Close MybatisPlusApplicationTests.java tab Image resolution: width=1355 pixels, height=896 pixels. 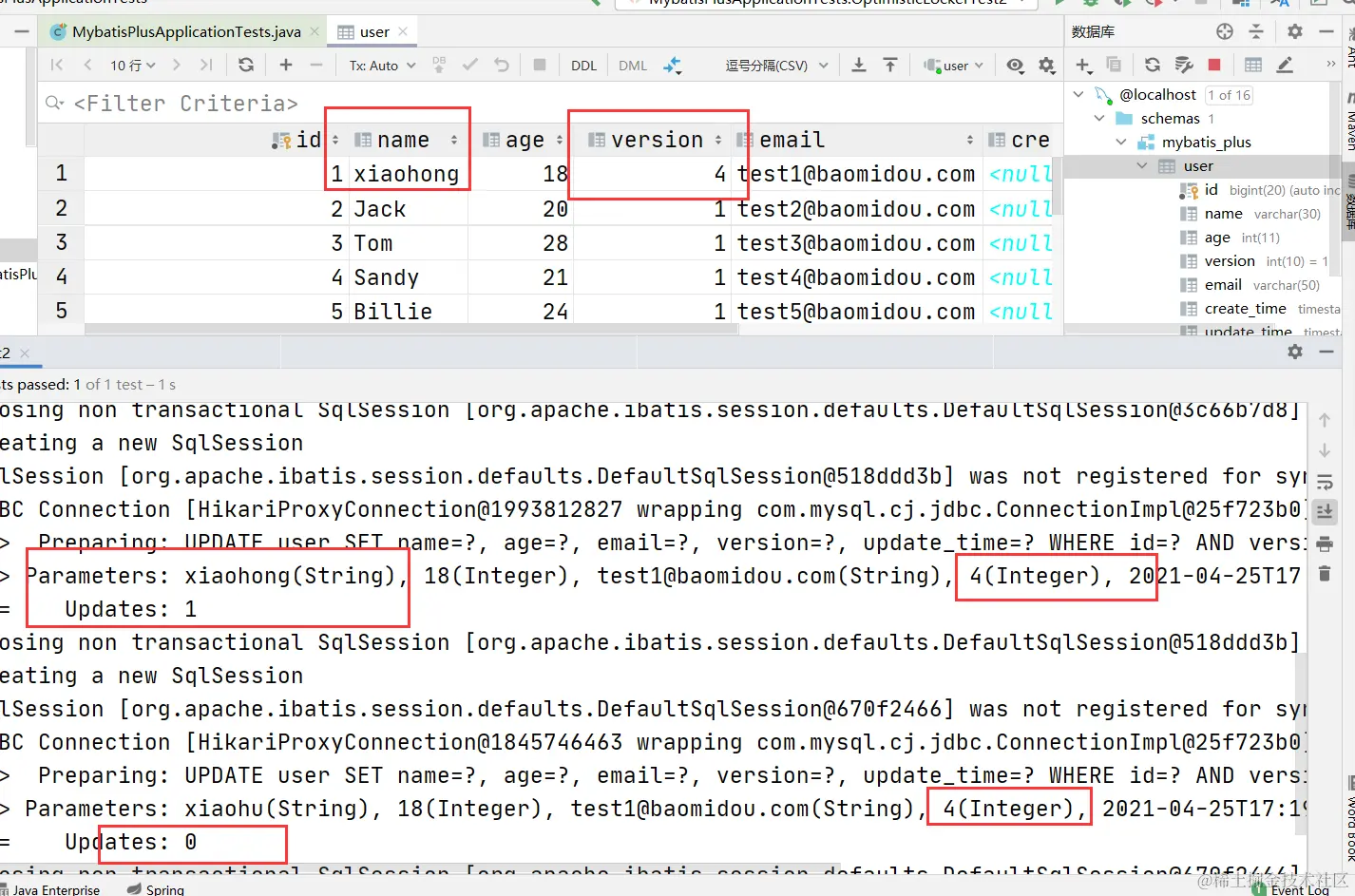tap(314, 31)
